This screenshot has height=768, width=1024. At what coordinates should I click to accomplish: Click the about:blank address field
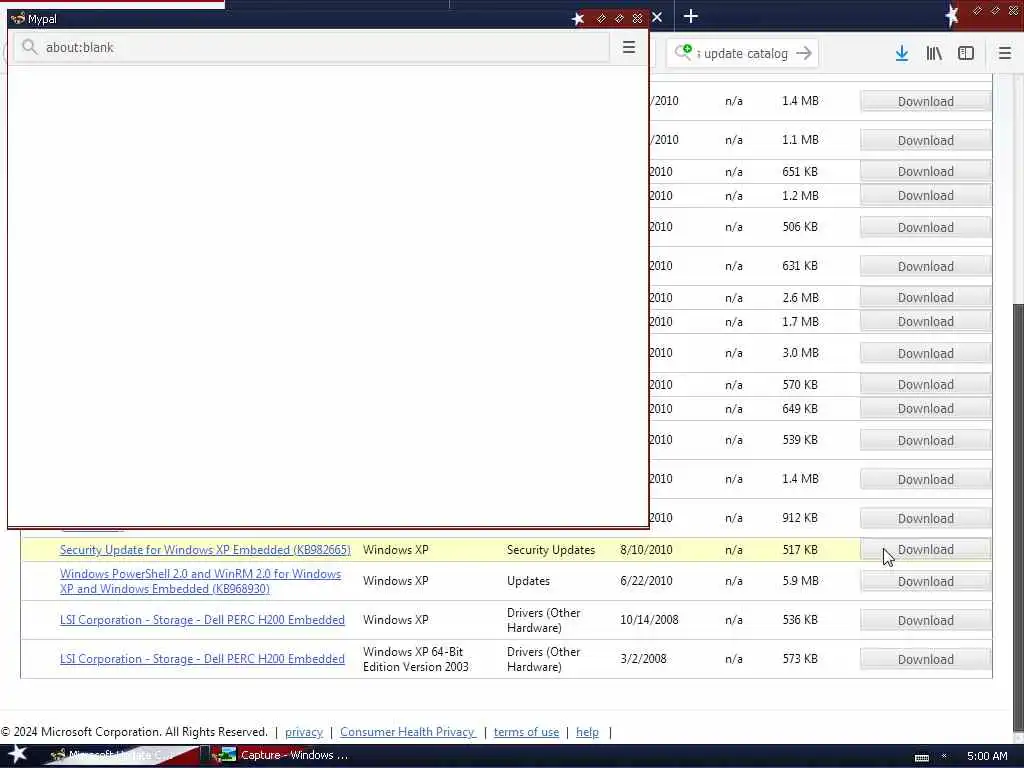coord(312,48)
